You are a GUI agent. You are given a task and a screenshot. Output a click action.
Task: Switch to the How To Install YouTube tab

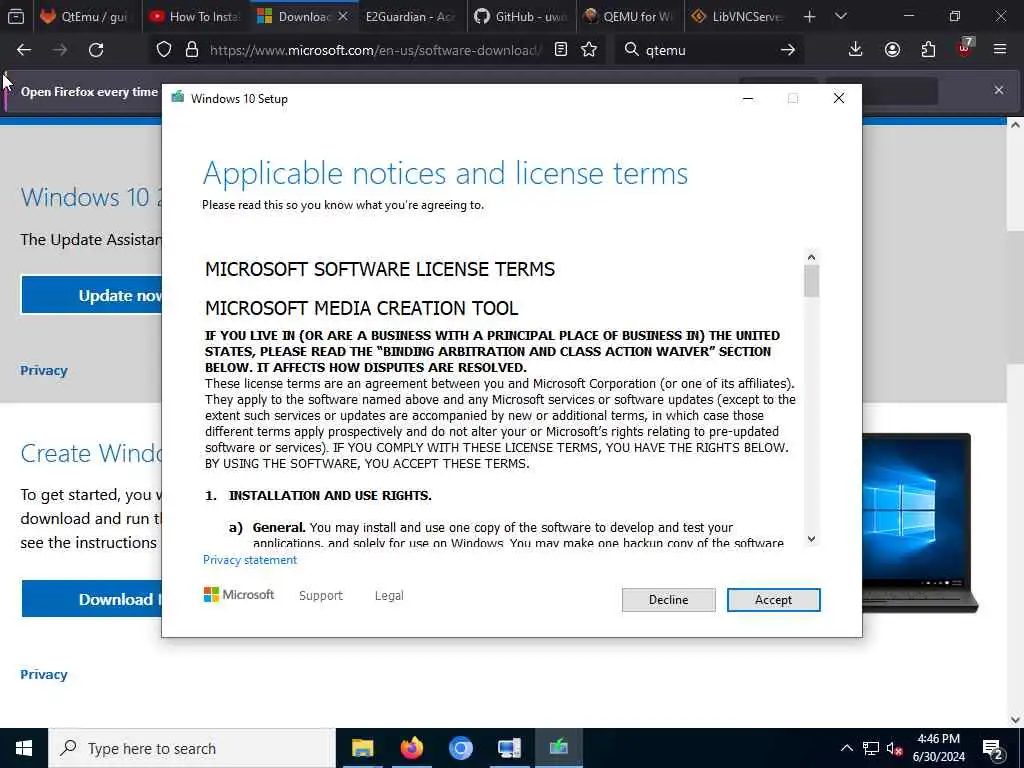196,16
